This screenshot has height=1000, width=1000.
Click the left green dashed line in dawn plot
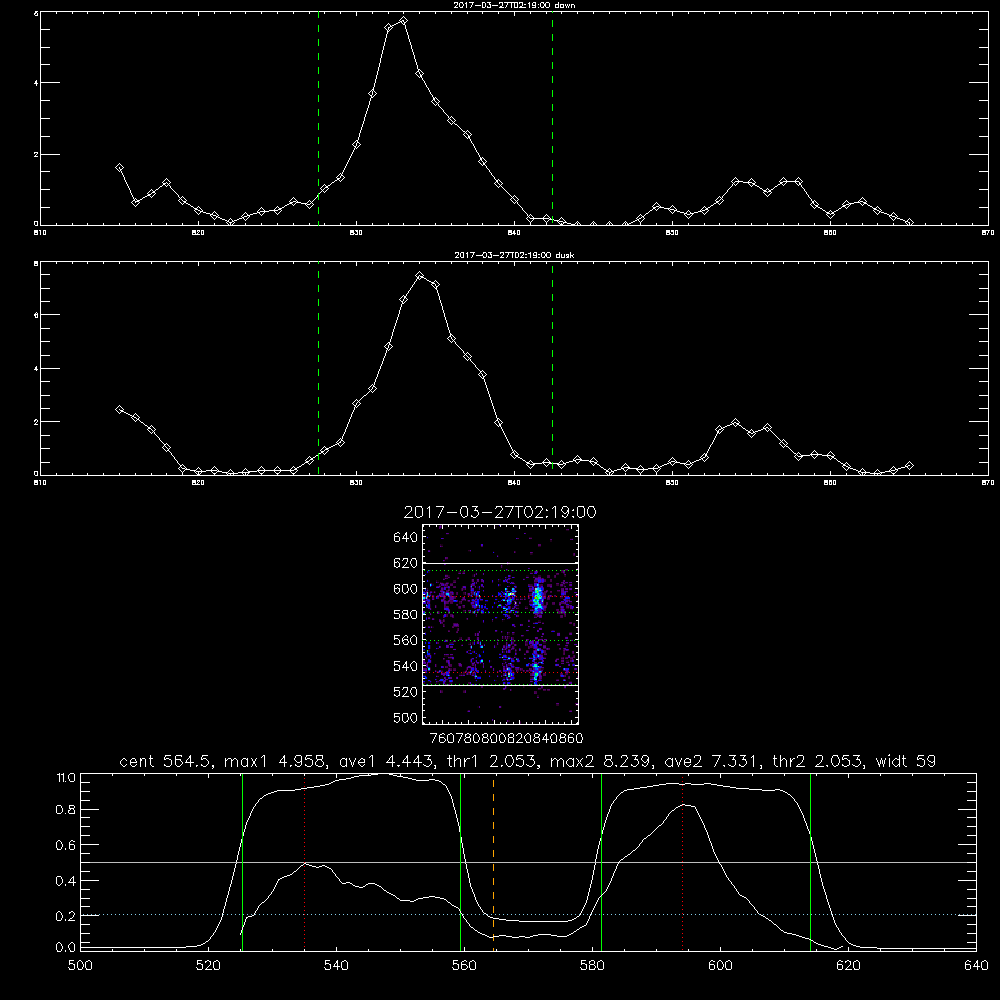coord(318,118)
